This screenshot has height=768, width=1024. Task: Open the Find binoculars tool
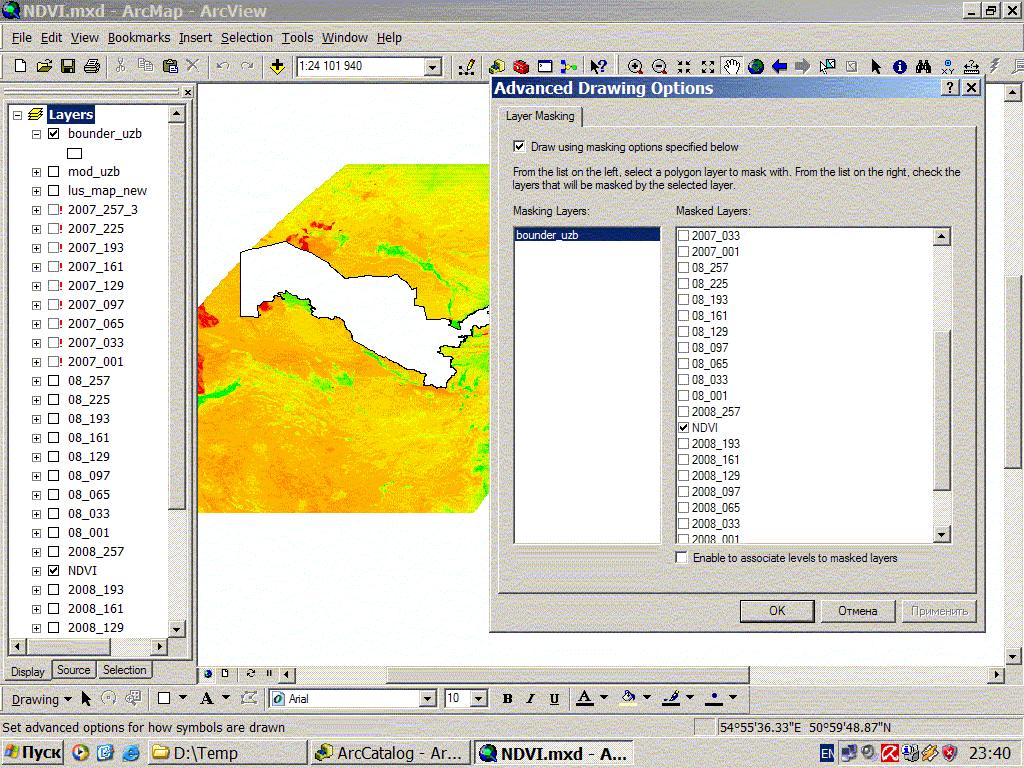click(x=923, y=67)
